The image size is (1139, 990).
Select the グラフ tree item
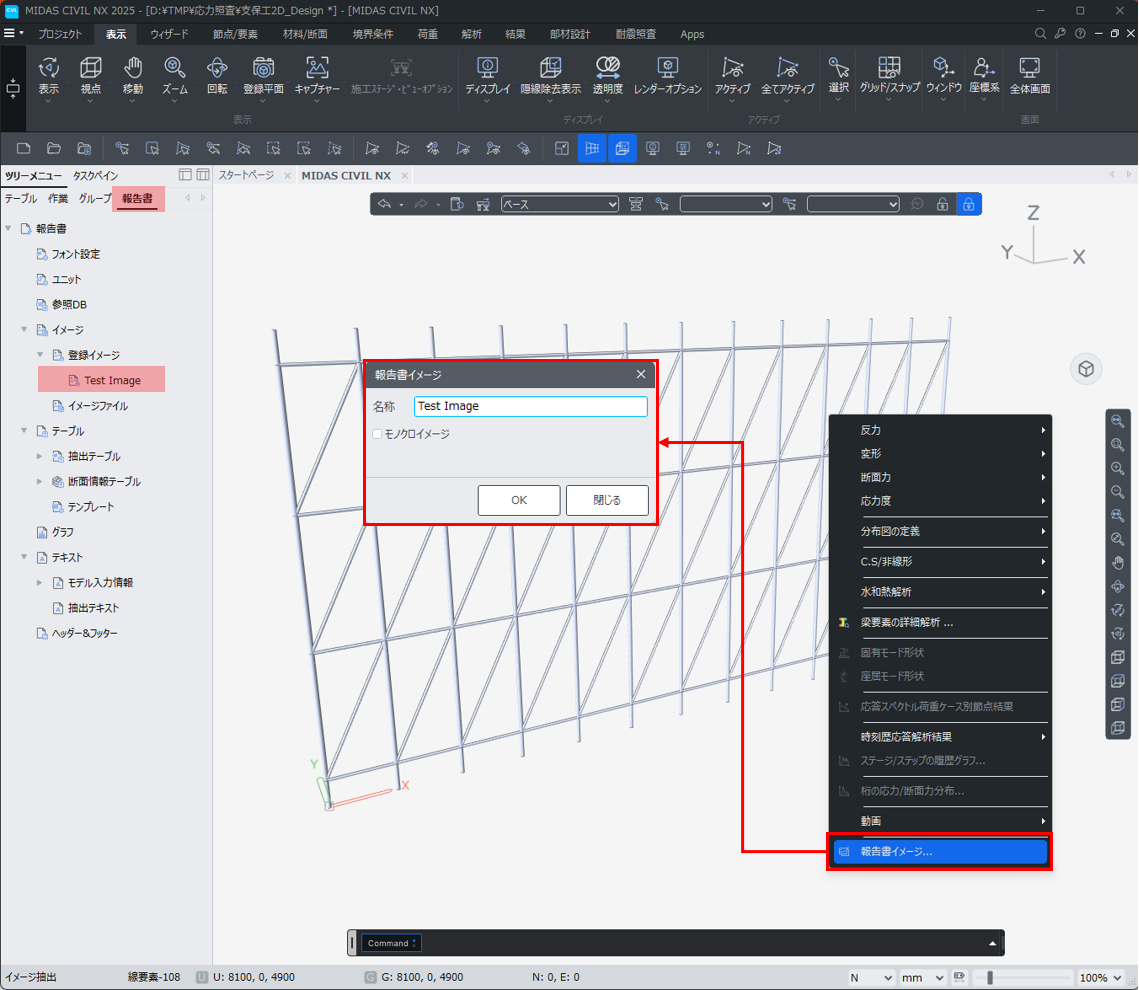tap(55, 532)
